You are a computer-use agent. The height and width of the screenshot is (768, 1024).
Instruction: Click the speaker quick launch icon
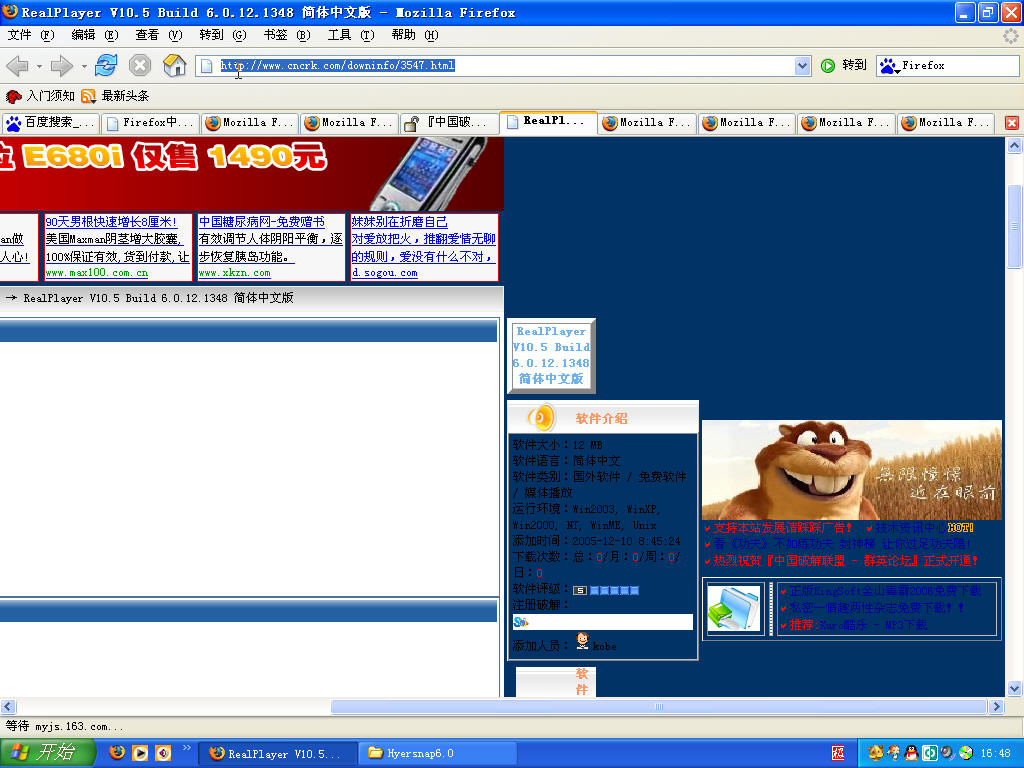point(163,753)
